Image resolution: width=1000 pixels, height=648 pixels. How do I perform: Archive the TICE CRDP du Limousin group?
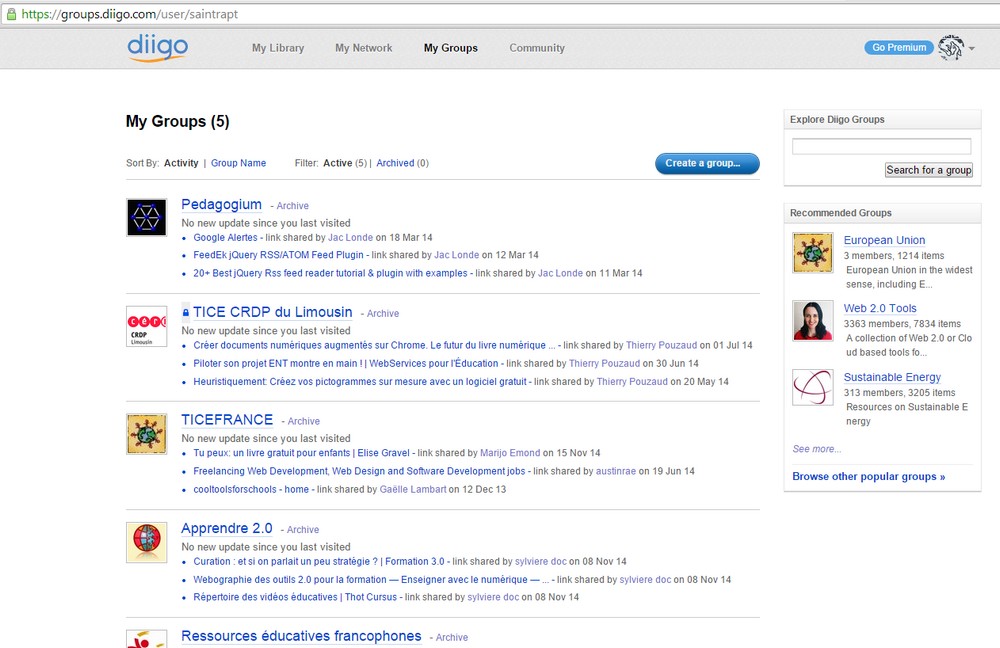pos(383,314)
